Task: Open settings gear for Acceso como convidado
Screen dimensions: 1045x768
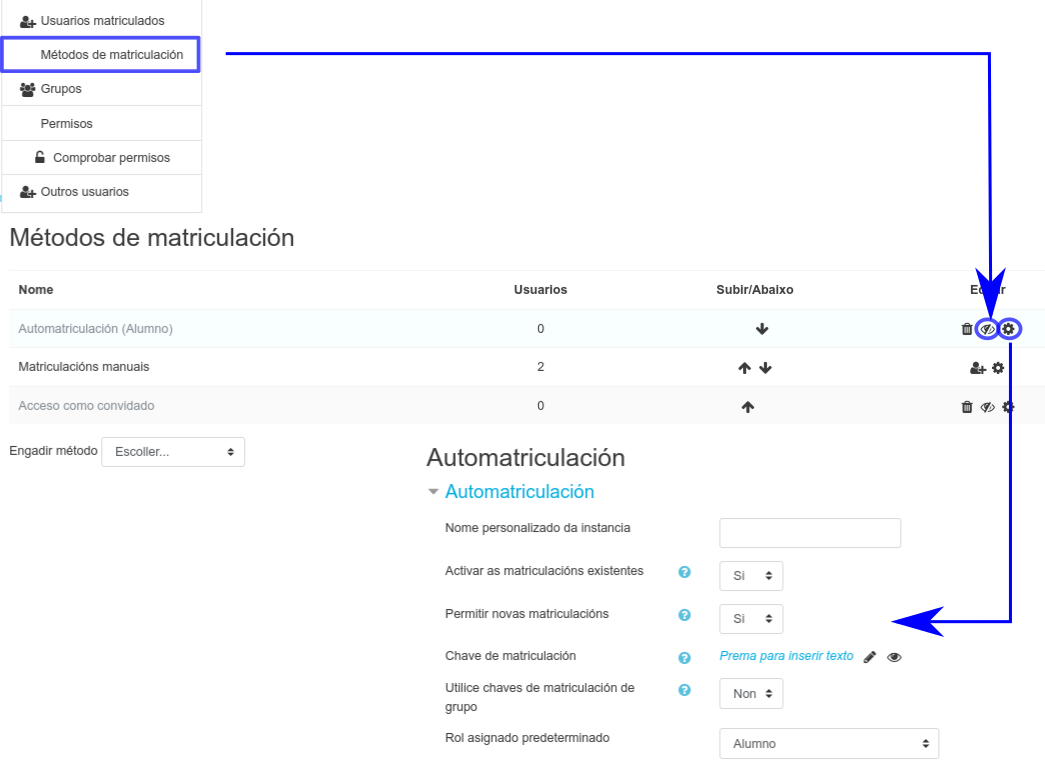Action: (1008, 407)
